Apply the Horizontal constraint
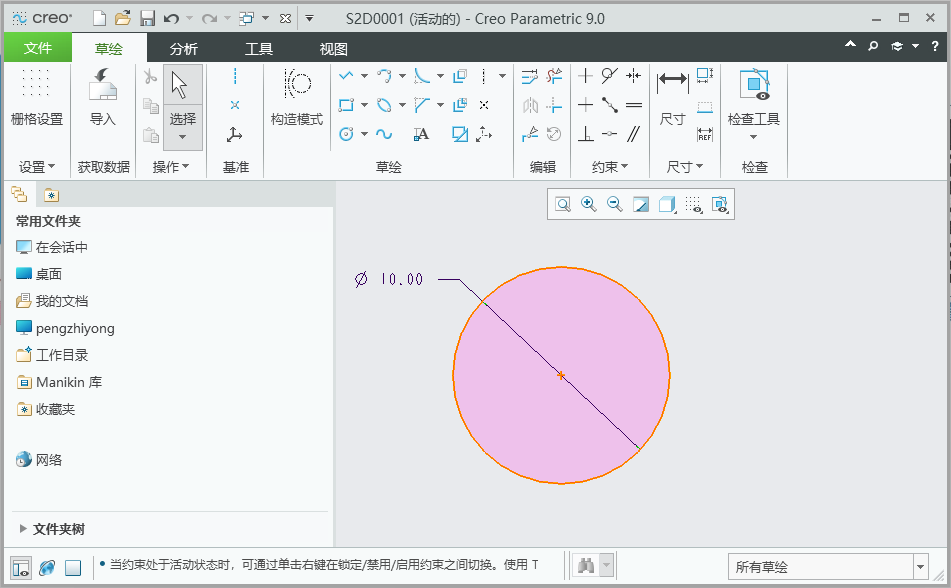The width and height of the screenshot is (951, 588). point(585,105)
